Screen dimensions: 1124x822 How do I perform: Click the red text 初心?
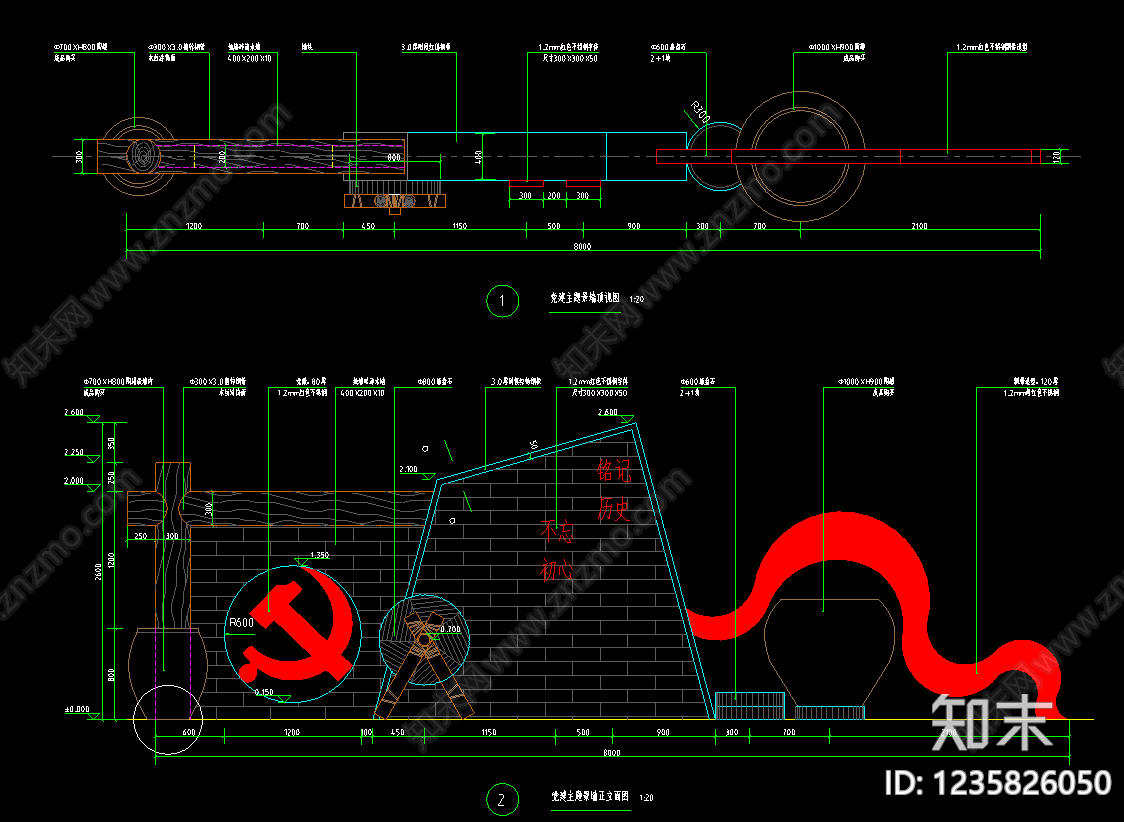coord(557,570)
